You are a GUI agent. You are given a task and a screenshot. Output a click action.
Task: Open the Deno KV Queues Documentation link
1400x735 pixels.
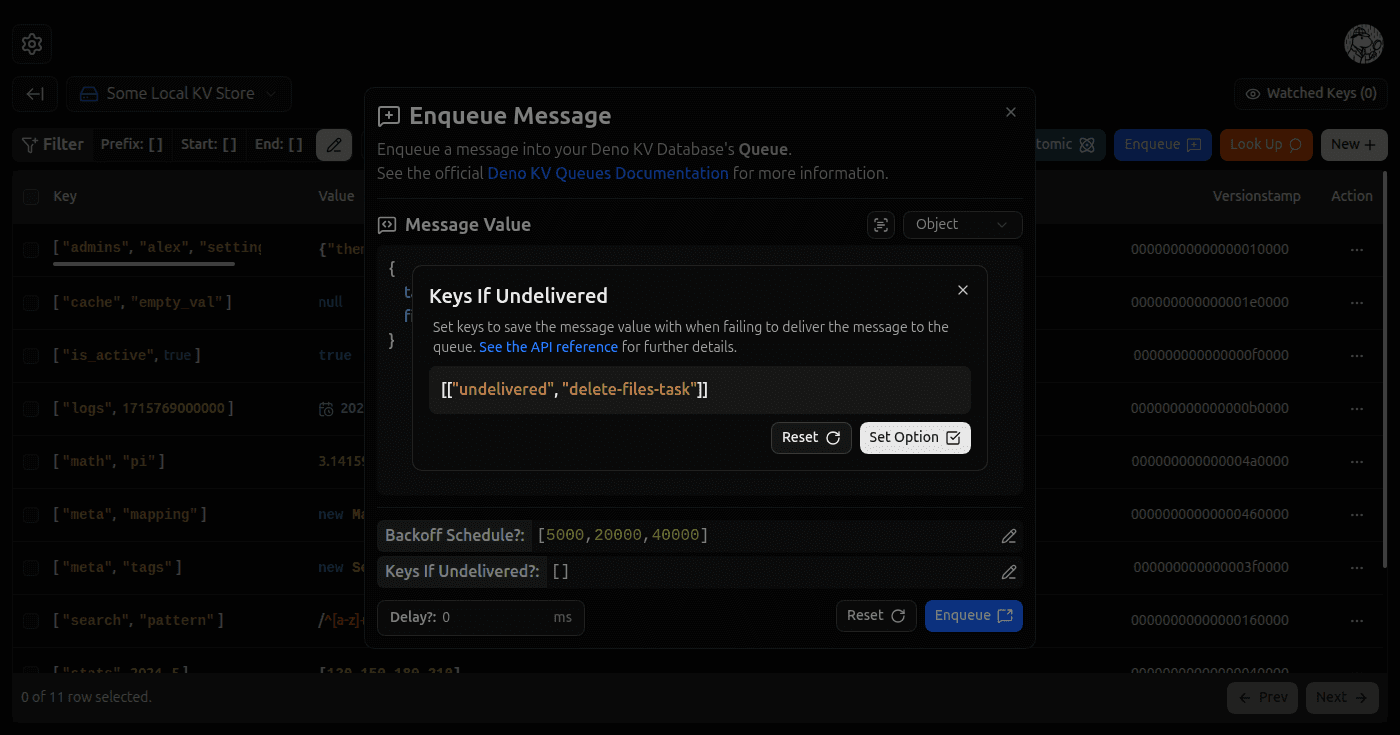pyautogui.click(x=608, y=173)
